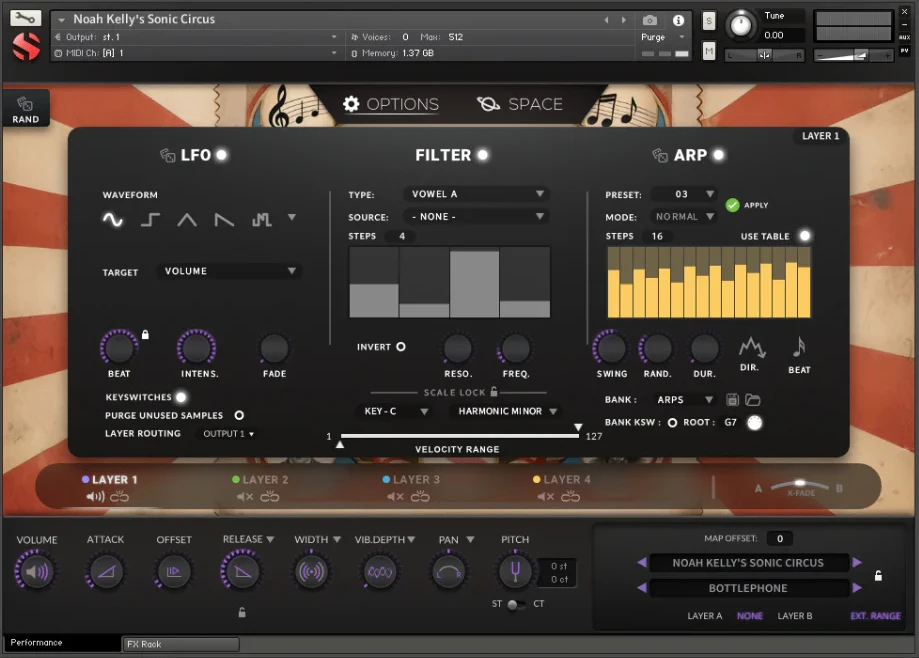
Task: Randomize LFO with dice icon
Action: tap(168, 155)
